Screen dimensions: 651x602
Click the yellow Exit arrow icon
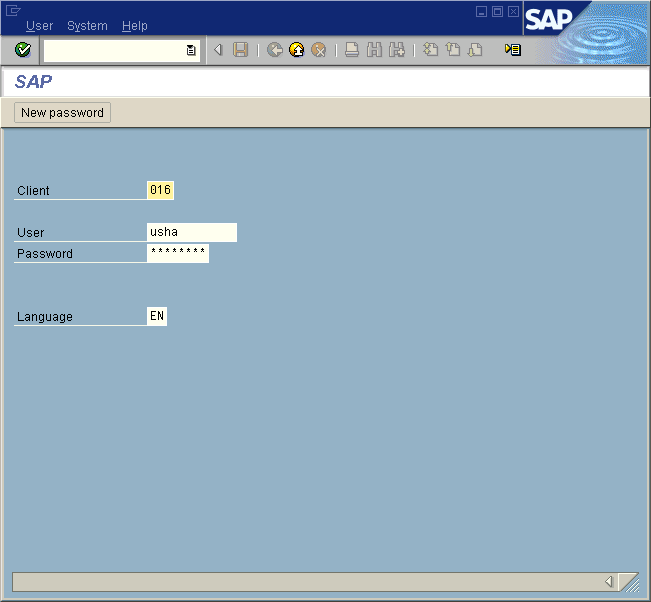click(x=296, y=50)
